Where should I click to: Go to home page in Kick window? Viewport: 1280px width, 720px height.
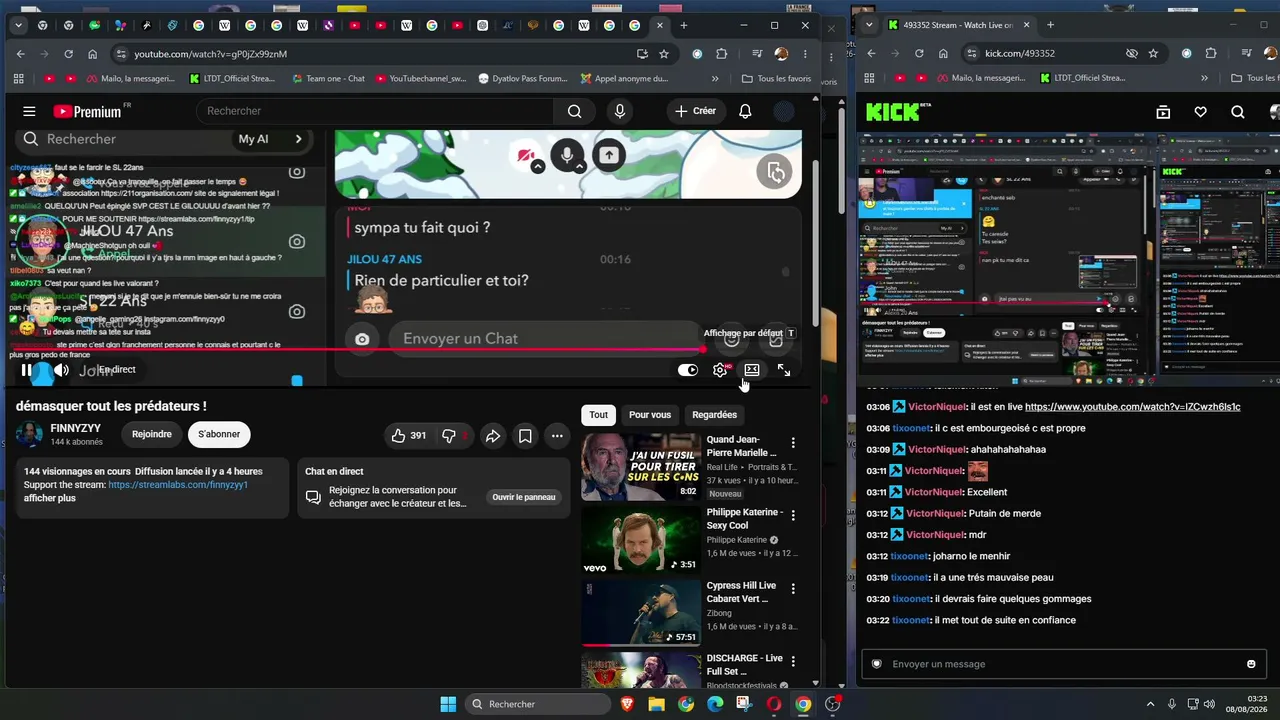coord(943,53)
